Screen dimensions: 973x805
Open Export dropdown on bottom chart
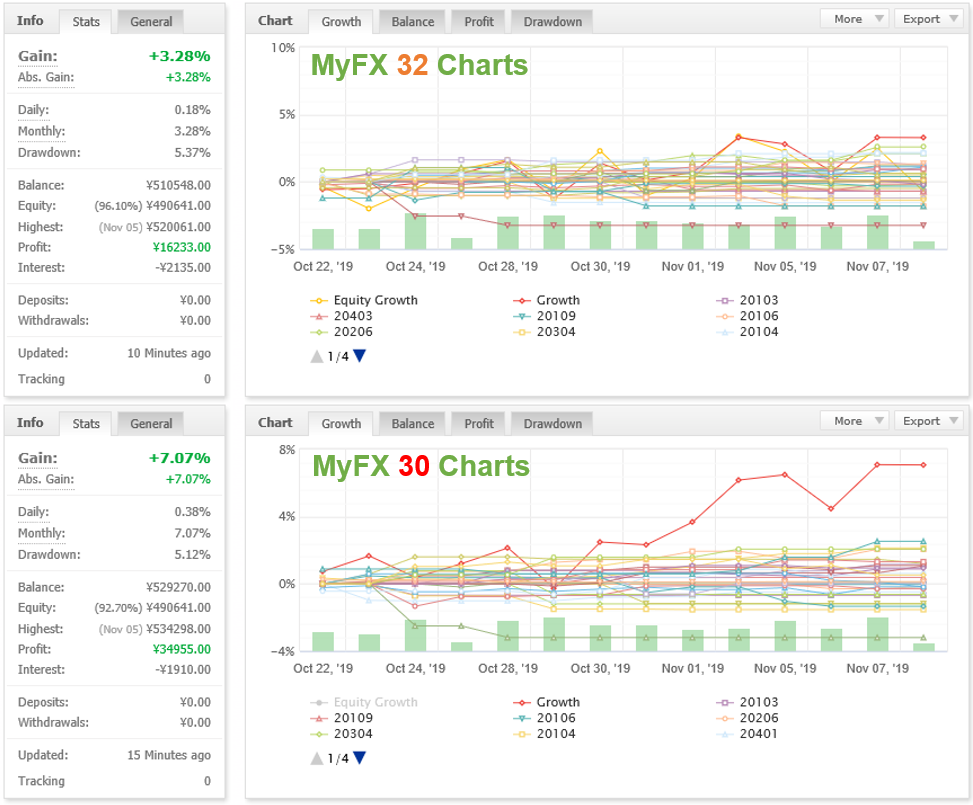[x=928, y=421]
